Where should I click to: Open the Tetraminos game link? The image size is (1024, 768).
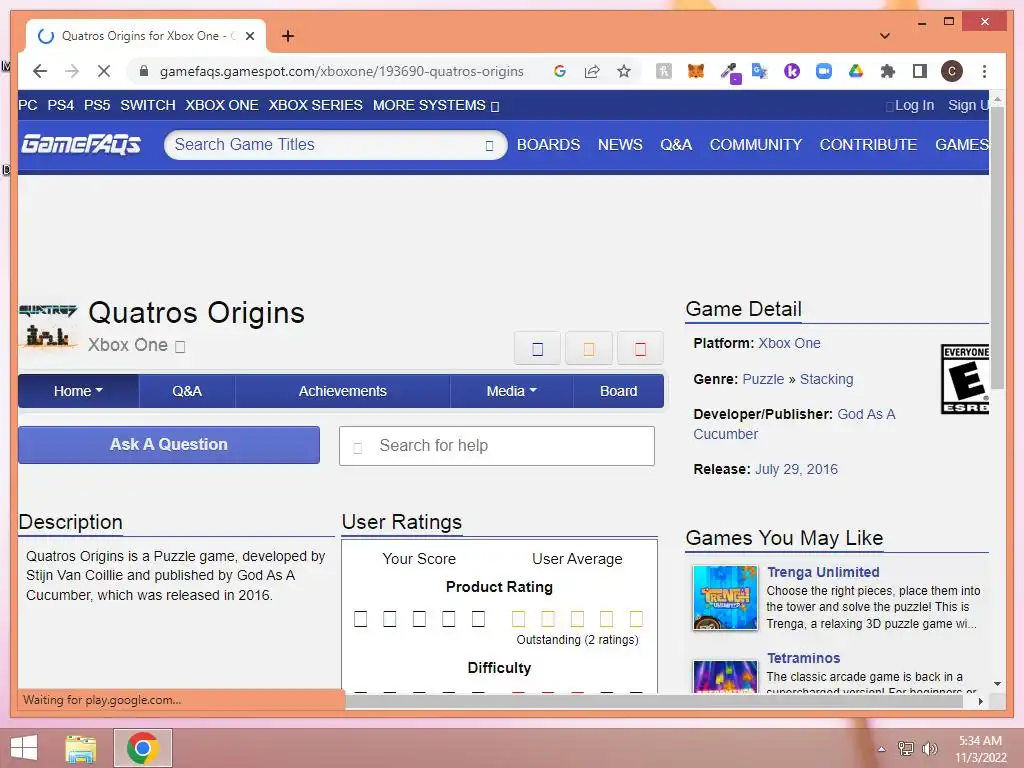click(x=803, y=658)
